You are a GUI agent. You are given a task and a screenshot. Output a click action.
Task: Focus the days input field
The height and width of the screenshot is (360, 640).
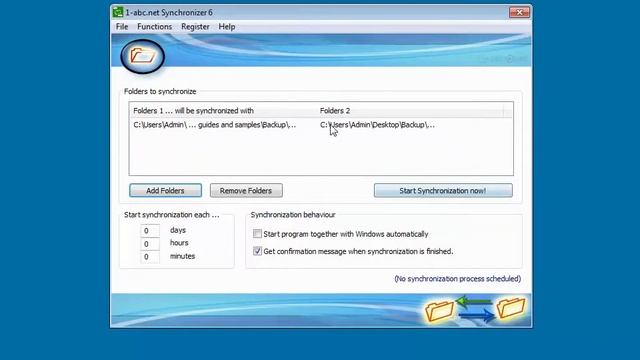pyautogui.click(x=150, y=231)
